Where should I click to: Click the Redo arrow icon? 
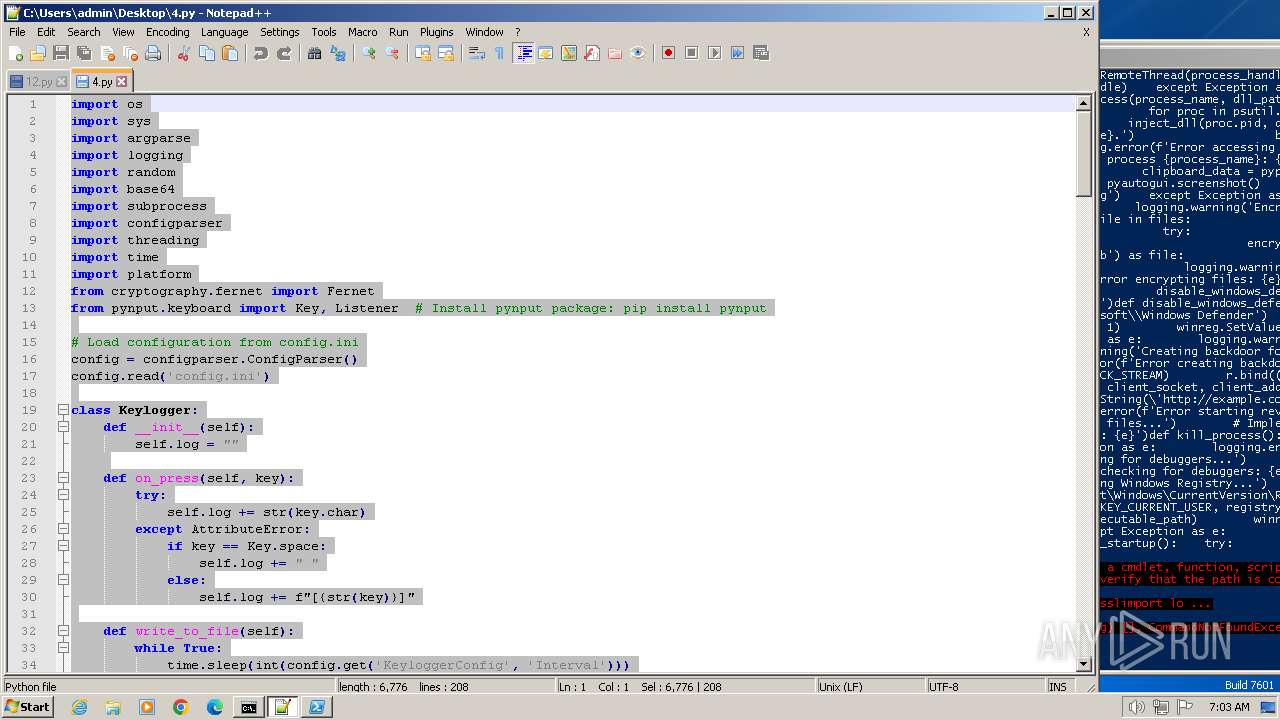[x=284, y=53]
